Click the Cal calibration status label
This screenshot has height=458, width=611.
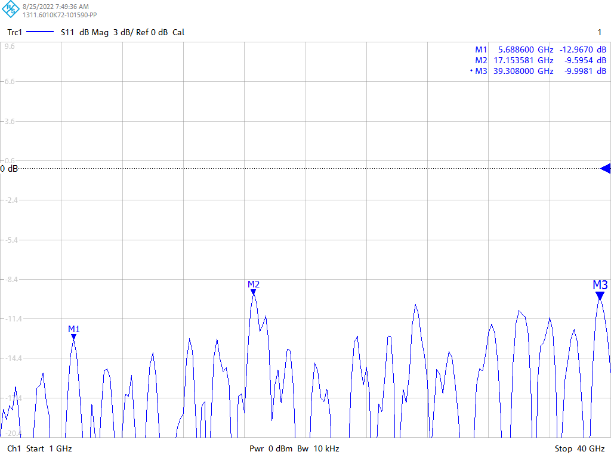coord(205,33)
